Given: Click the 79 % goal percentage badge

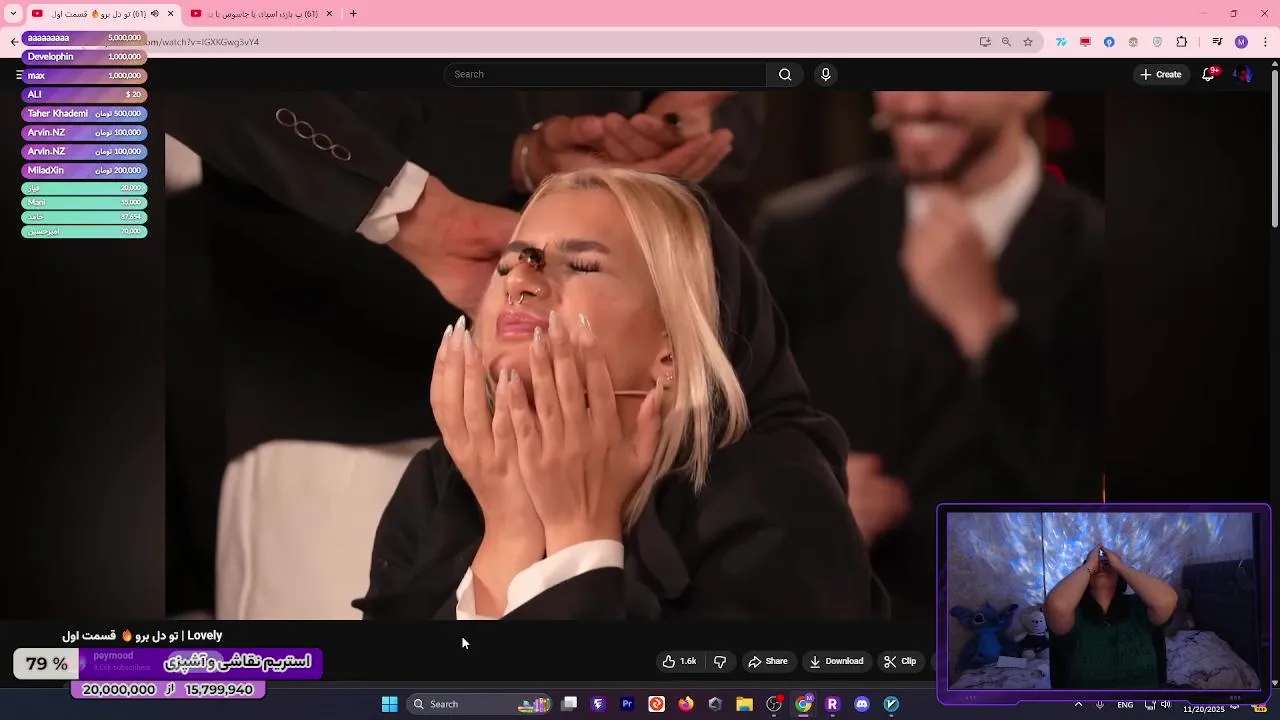Looking at the screenshot, I should coord(46,664).
